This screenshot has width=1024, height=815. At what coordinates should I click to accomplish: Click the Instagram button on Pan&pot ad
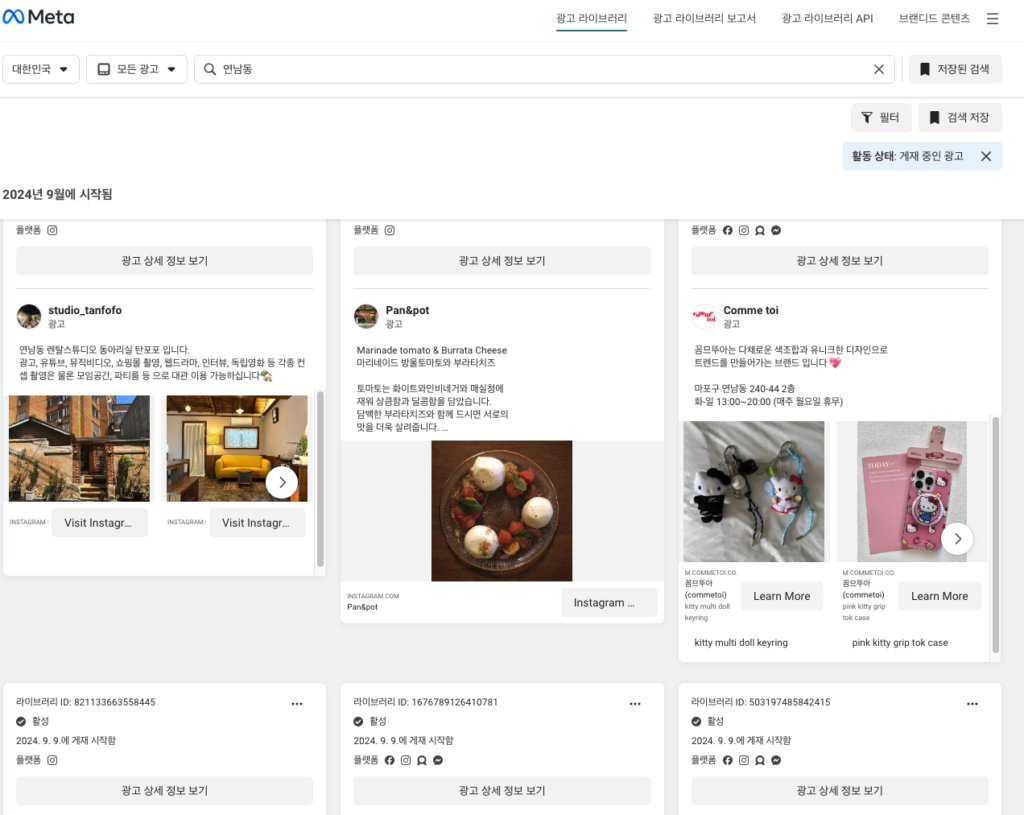[x=609, y=602]
